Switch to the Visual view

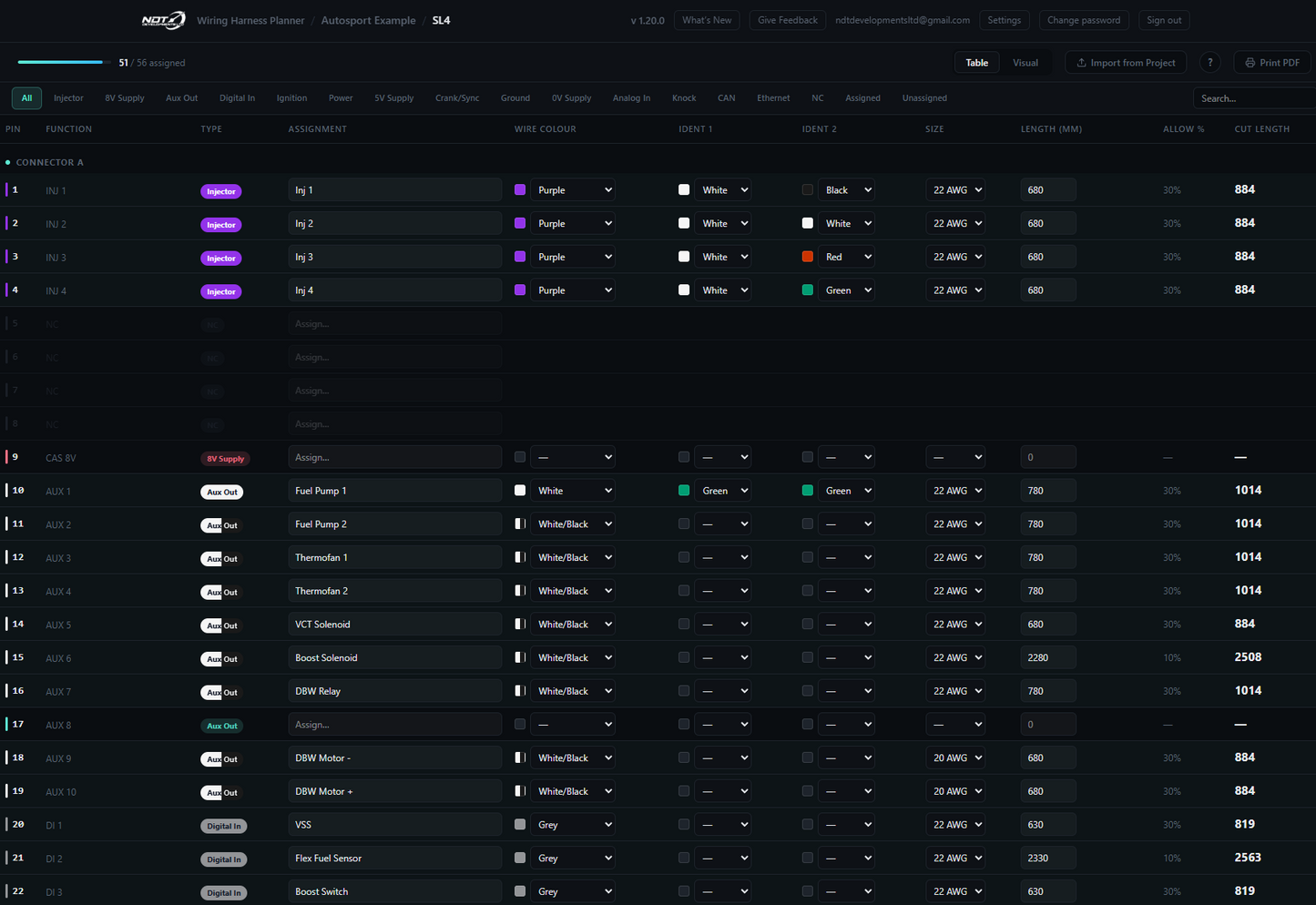click(x=1025, y=63)
